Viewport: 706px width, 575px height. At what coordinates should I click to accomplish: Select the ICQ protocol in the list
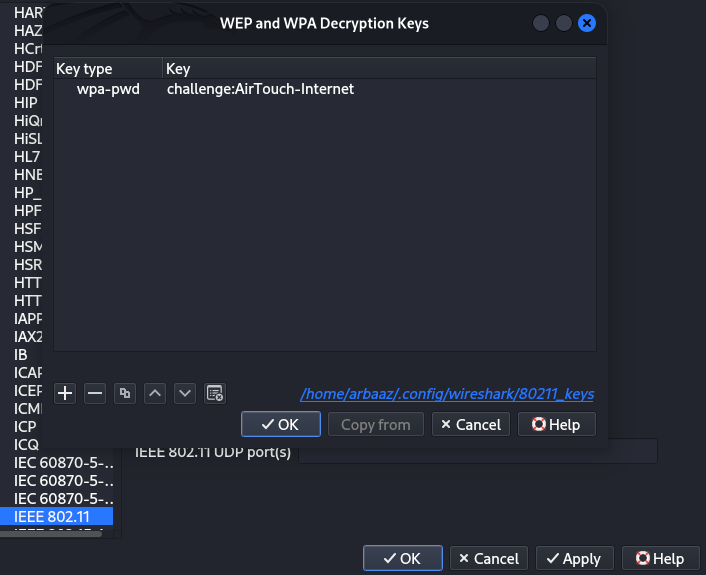(x=27, y=444)
